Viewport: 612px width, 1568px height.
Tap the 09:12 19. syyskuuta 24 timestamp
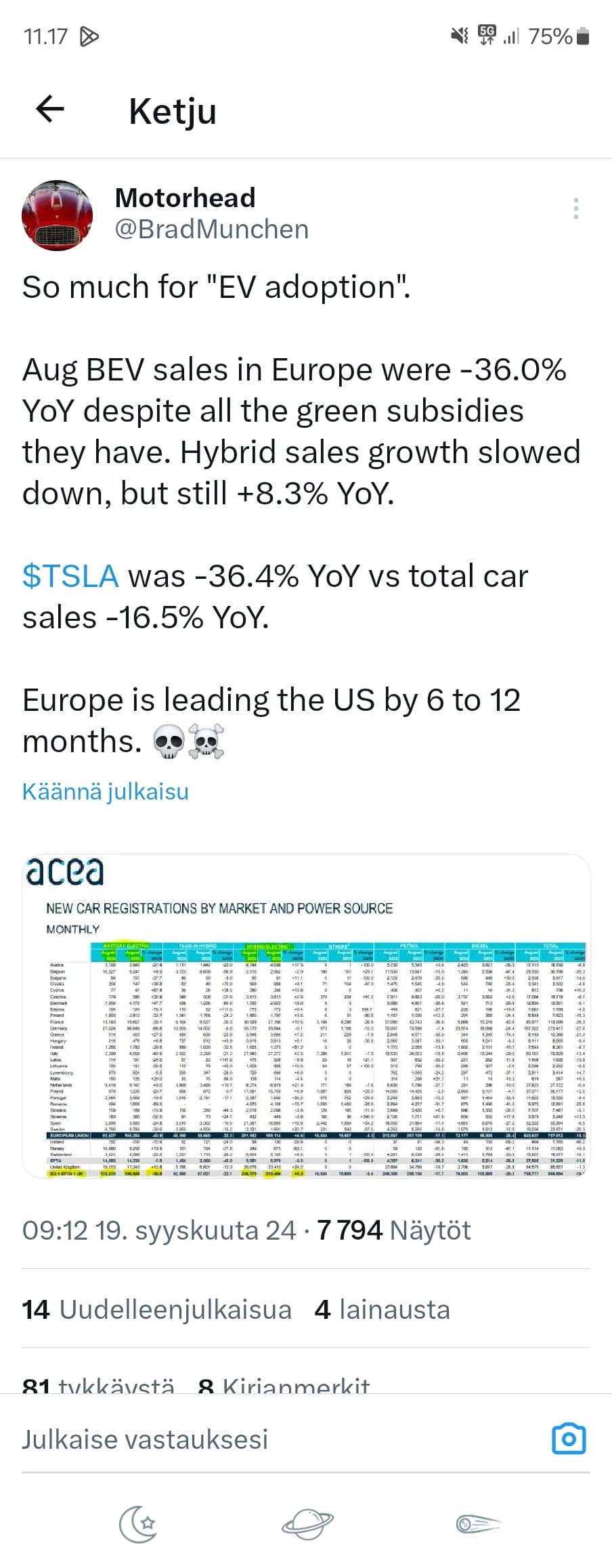[159, 1230]
